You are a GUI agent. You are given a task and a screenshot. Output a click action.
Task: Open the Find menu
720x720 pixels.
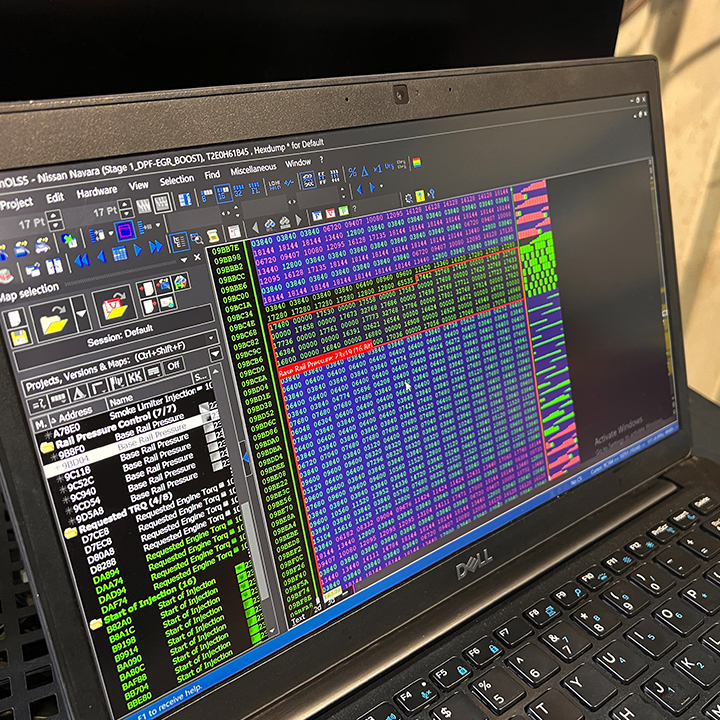pyautogui.click(x=212, y=174)
